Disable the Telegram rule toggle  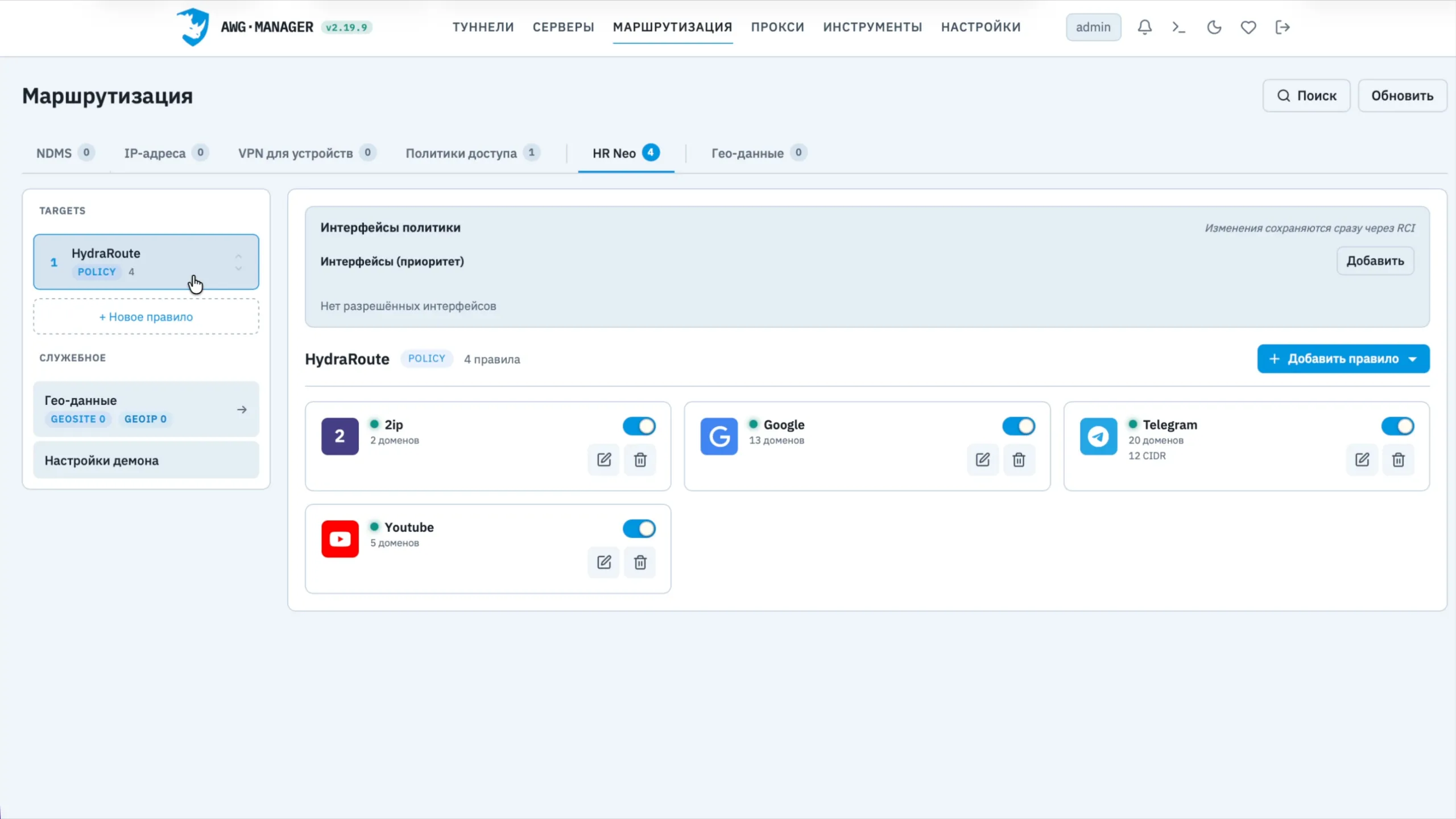point(1397,426)
